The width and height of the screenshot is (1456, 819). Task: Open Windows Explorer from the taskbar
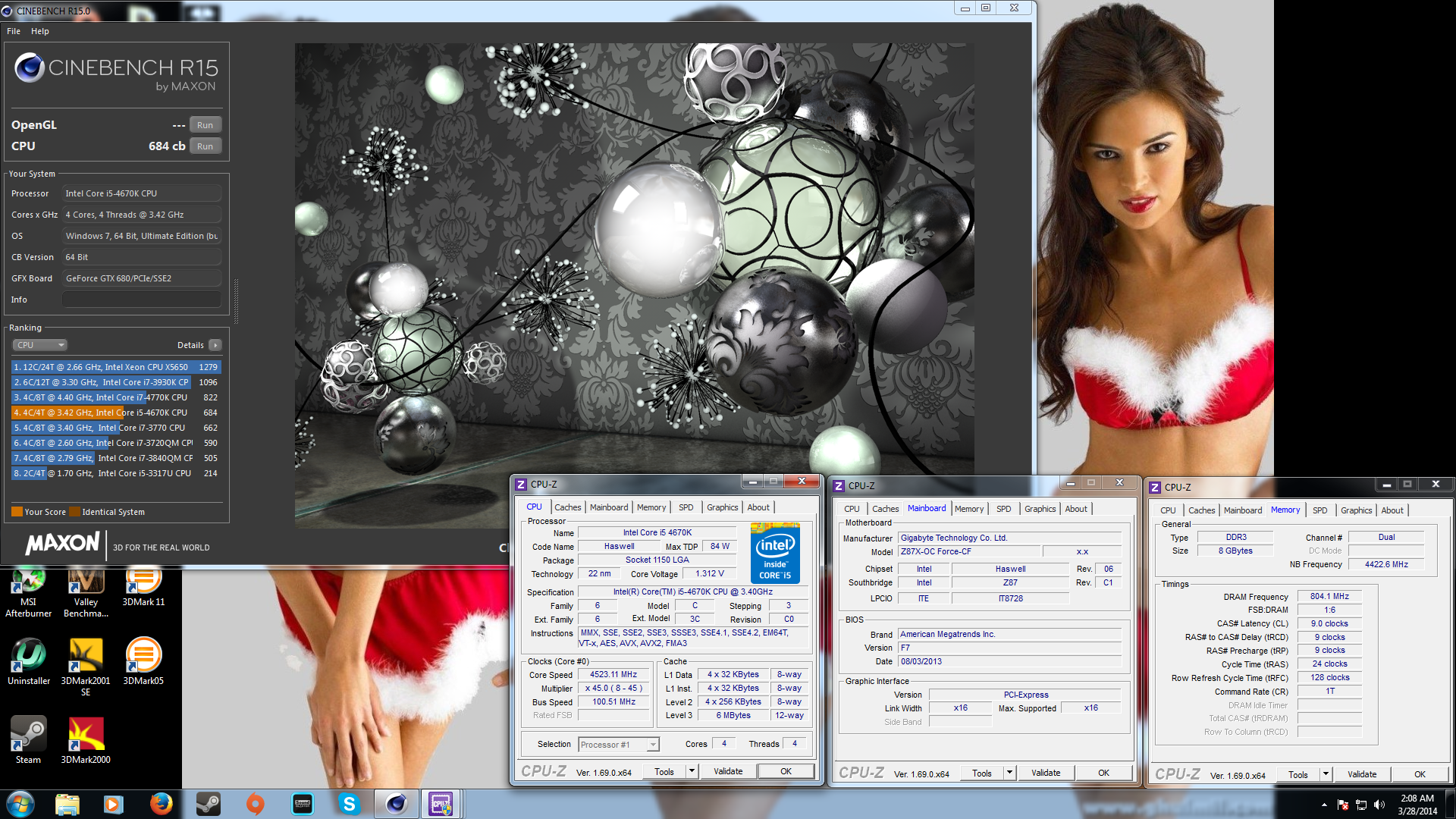(67, 804)
